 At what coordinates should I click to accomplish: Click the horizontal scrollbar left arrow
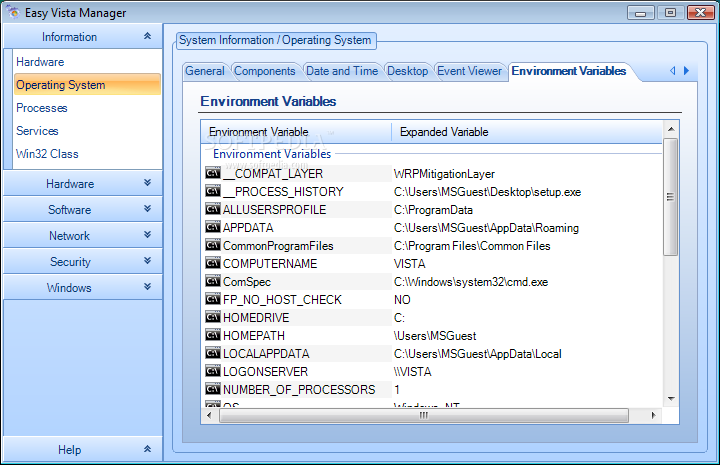[x=209, y=415]
